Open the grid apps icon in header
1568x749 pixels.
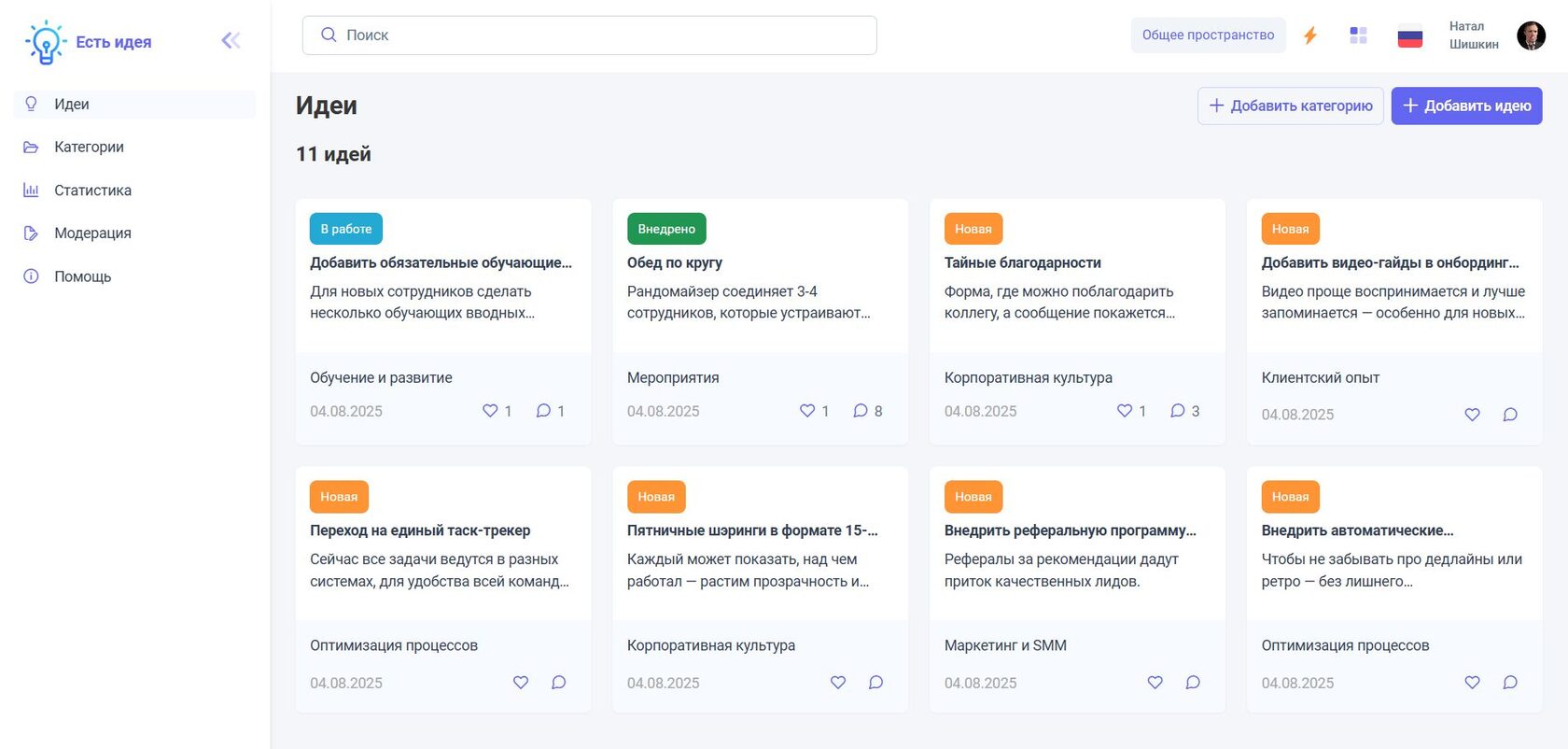1358,35
